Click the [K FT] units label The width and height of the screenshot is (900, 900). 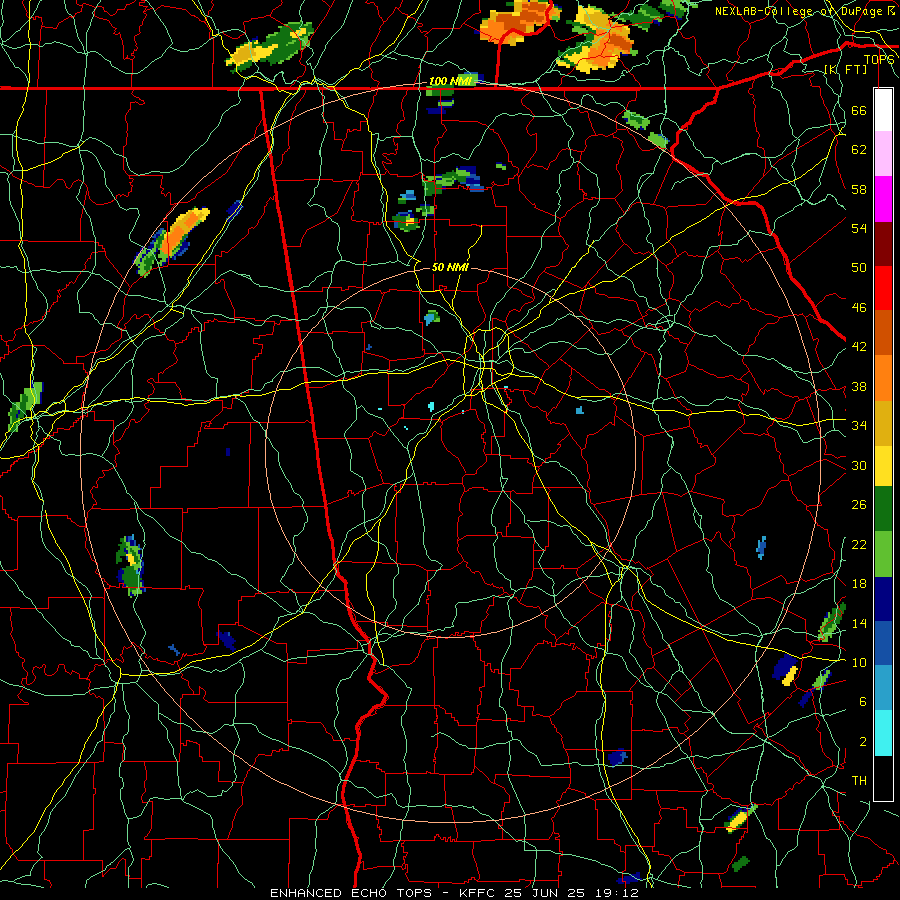(845, 69)
